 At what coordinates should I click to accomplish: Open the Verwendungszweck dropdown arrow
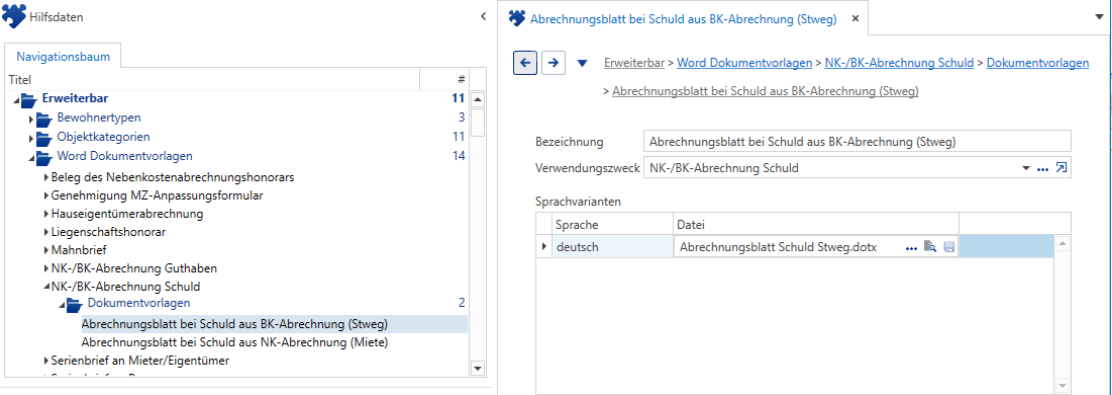tap(1025, 169)
